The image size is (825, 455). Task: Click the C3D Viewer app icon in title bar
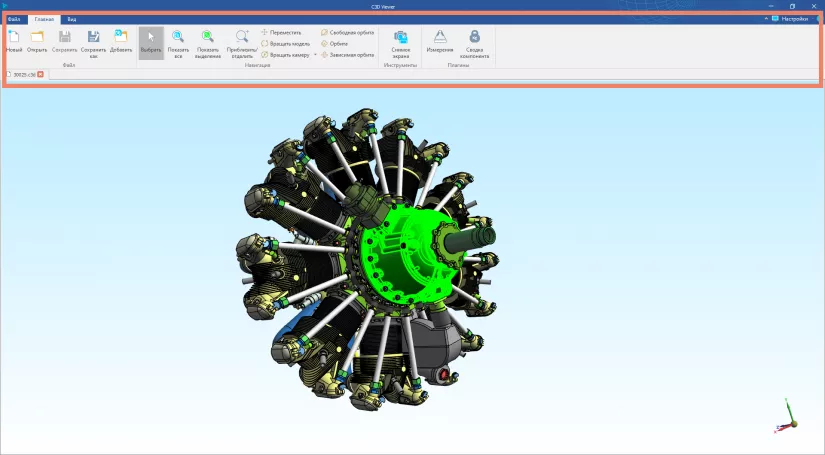[x=5, y=6]
